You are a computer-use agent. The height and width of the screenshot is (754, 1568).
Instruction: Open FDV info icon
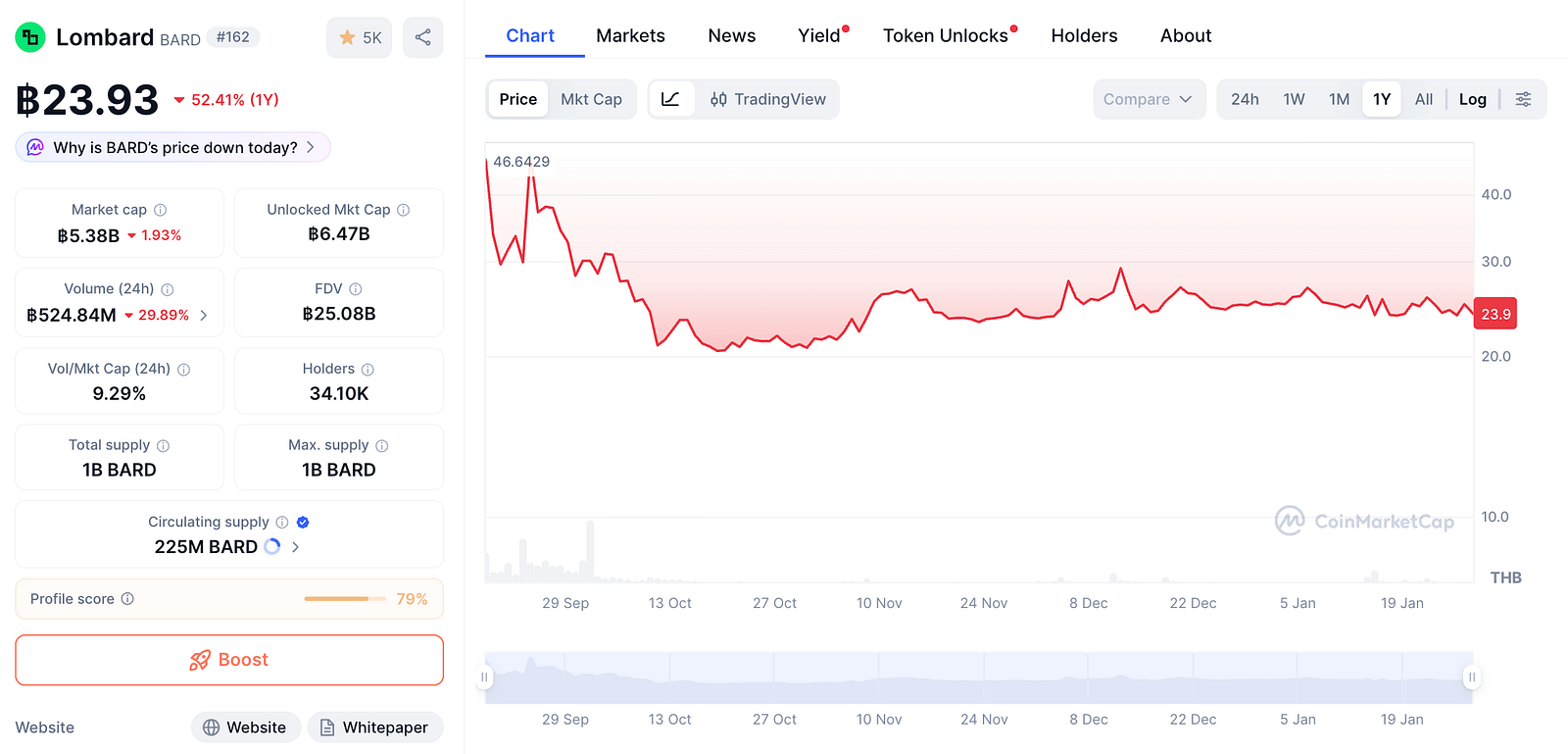[x=356, y=289]
